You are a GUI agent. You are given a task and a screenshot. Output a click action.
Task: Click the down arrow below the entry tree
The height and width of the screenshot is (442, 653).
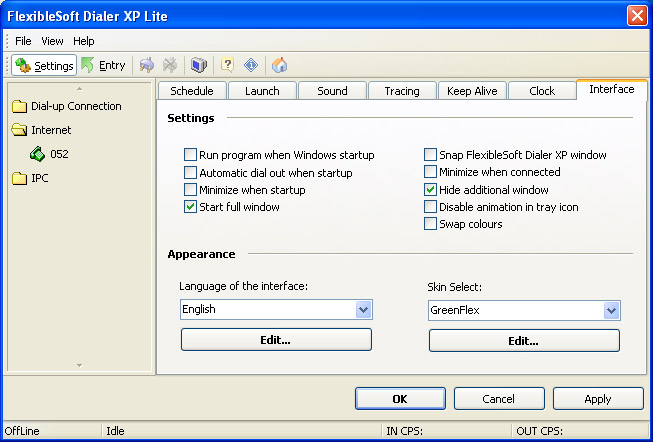(x=80, y=366)
